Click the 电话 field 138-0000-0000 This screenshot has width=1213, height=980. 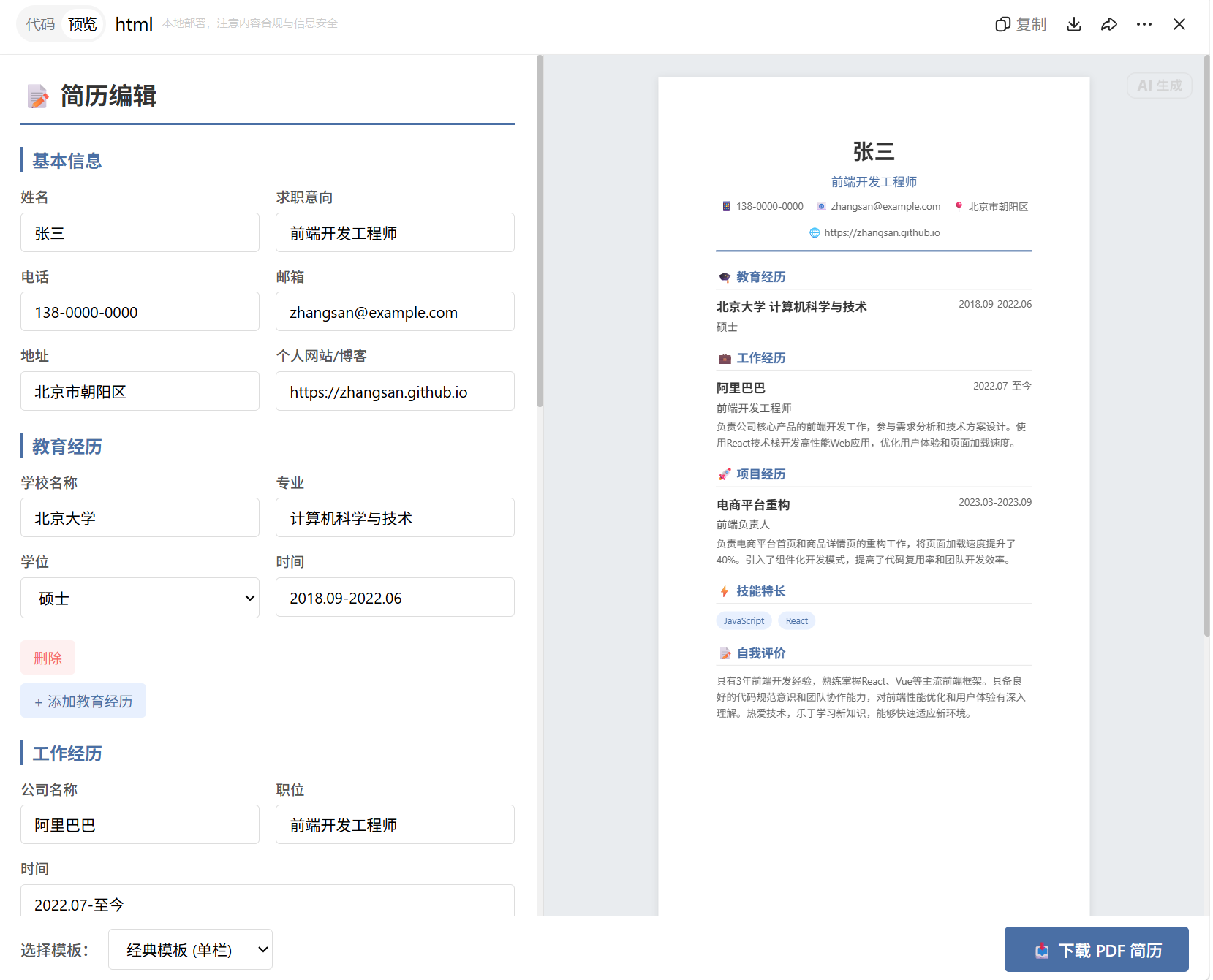[140, 311]
